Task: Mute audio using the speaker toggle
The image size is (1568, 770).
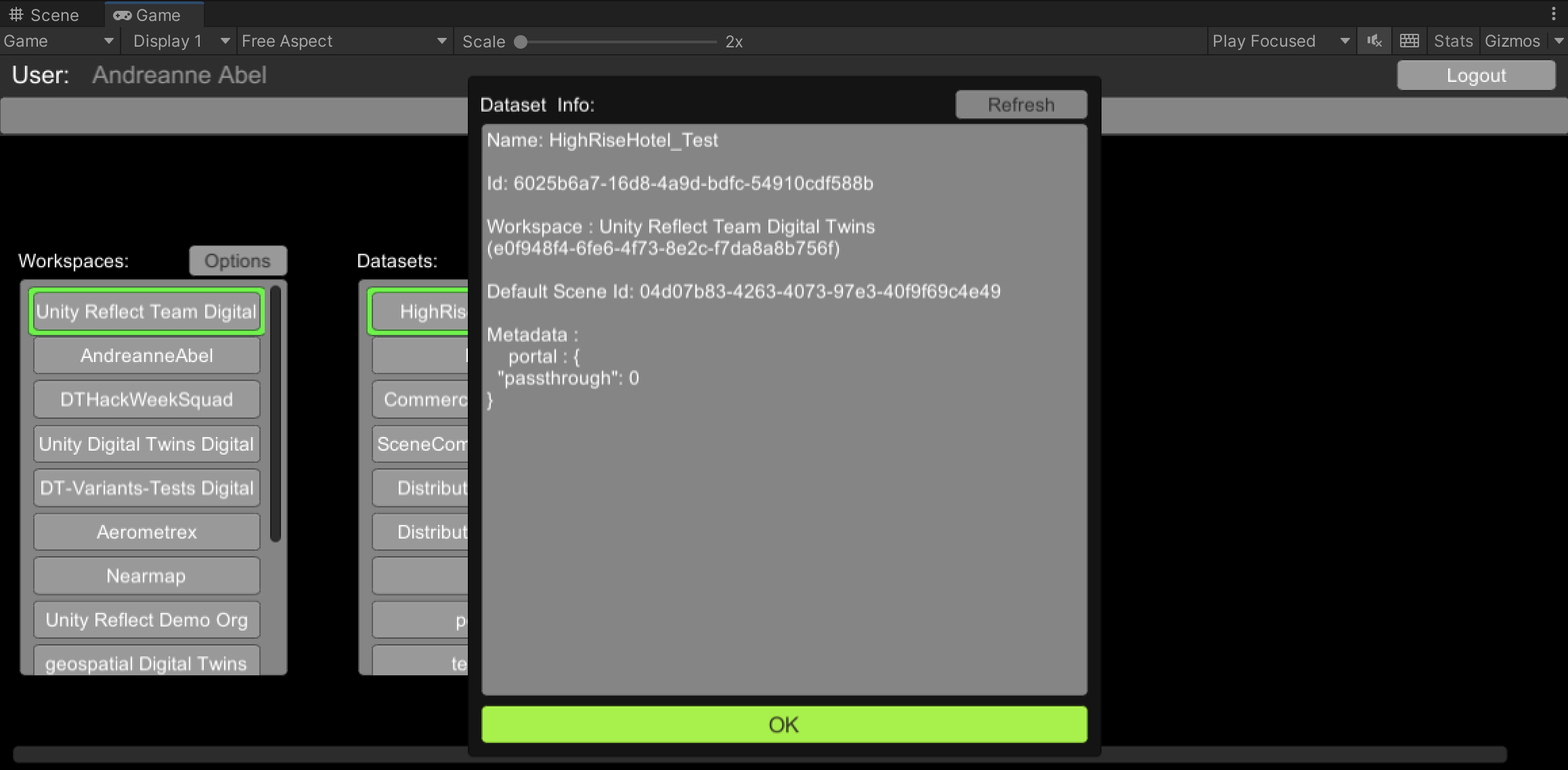Action: point(1374,41)
